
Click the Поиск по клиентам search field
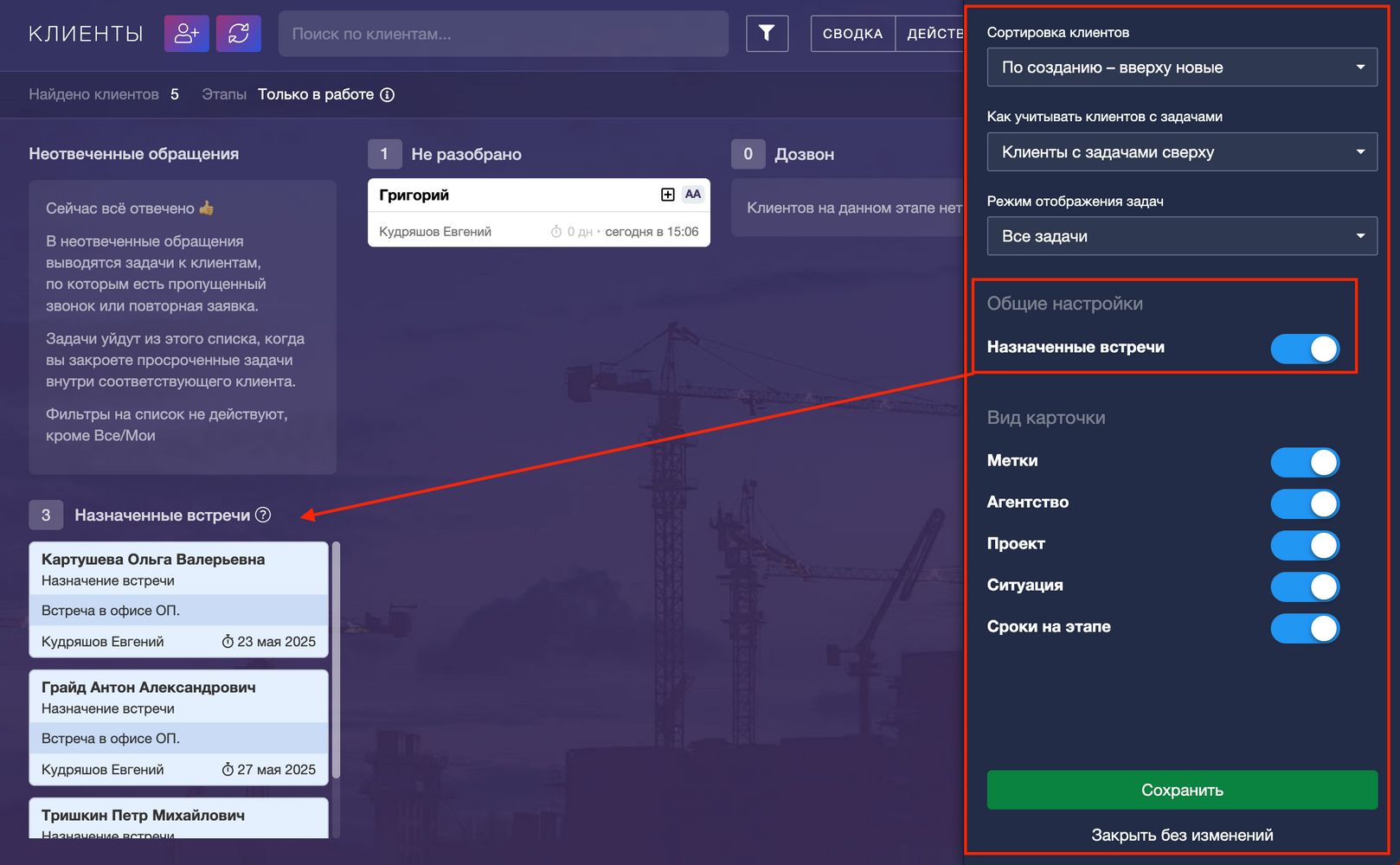click(504, 34)
